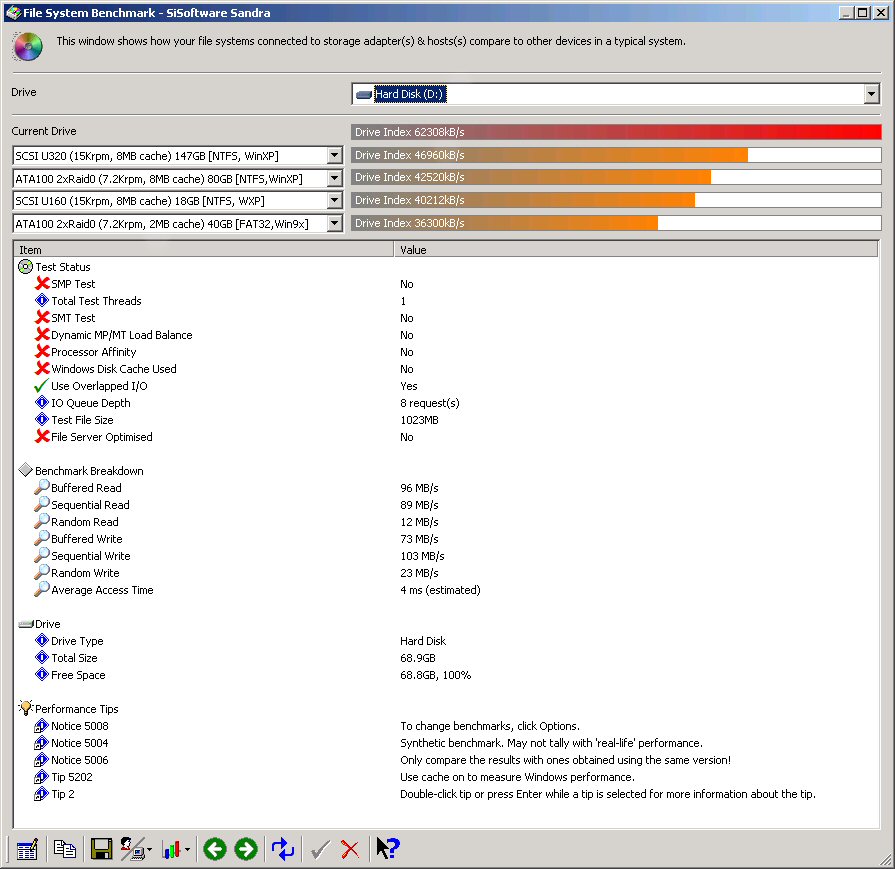Sort by the Item column header

203,250
